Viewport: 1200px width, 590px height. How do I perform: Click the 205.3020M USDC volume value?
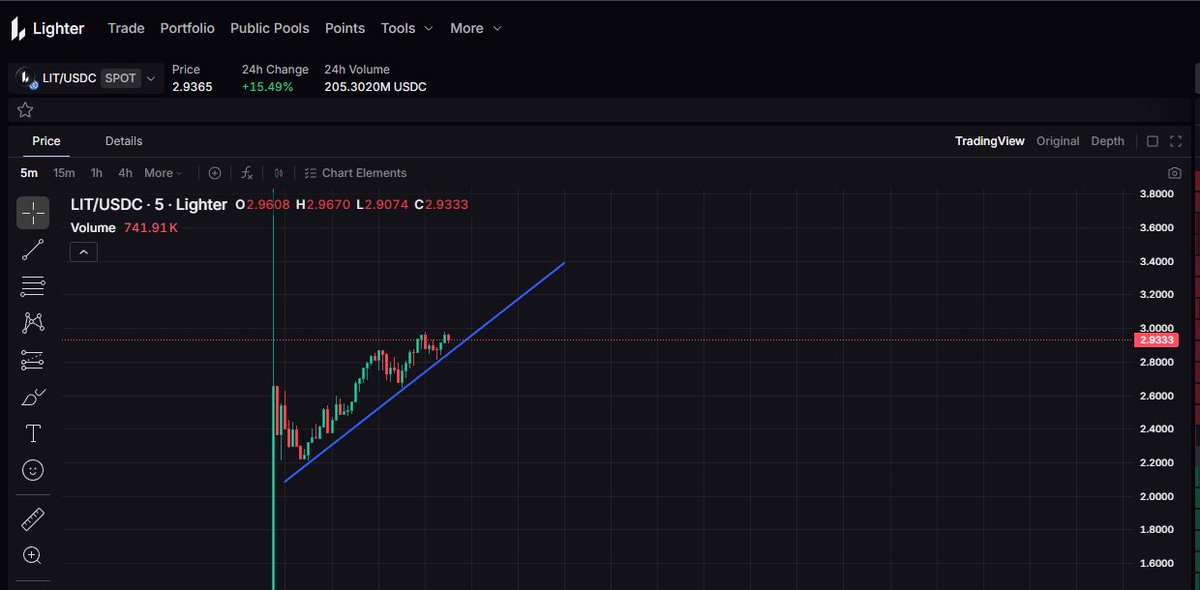click(375, 87)
